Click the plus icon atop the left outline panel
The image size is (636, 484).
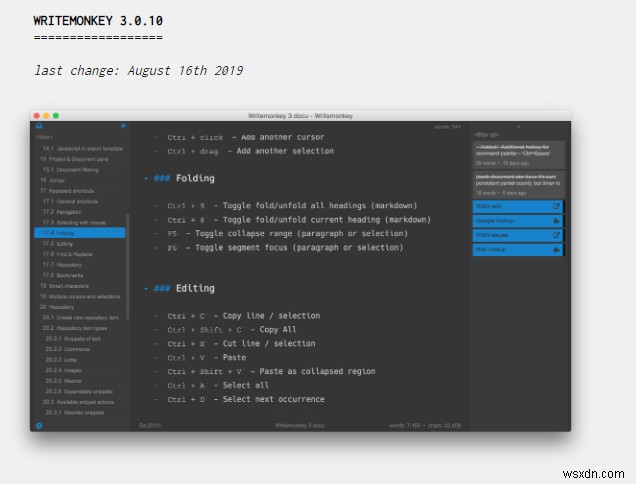pos(123,126)
